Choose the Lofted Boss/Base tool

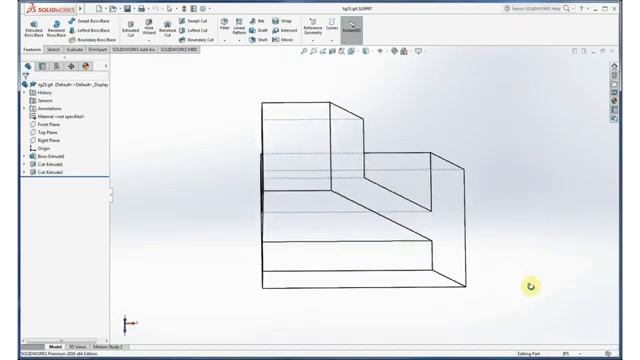click(89, 30)
